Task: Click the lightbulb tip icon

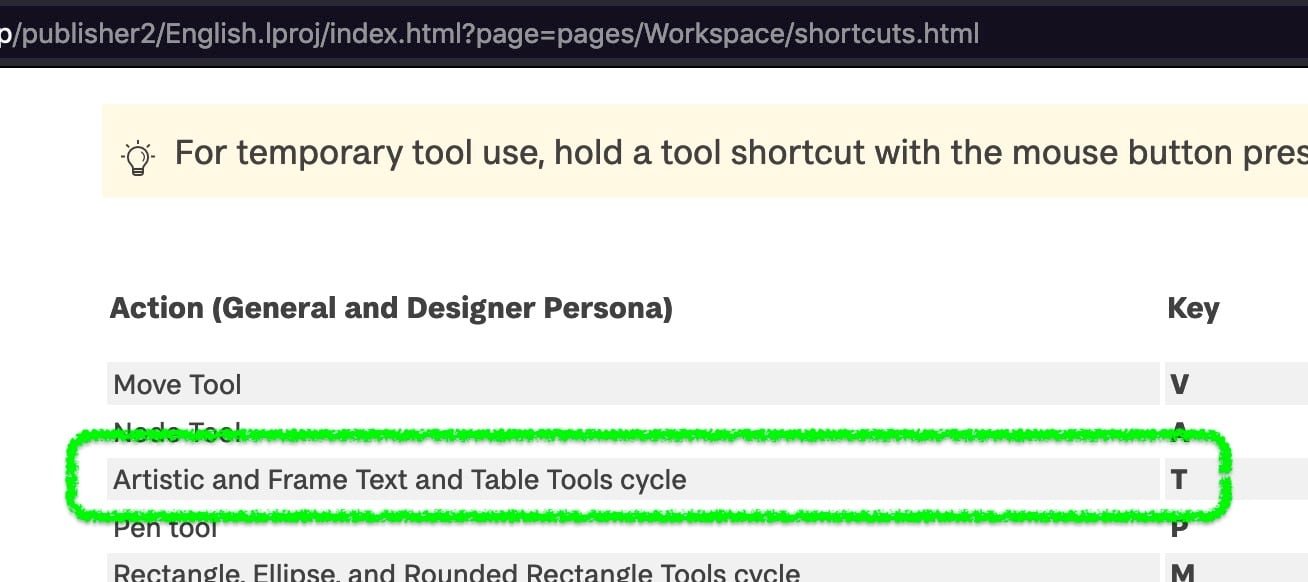Action: (x=138, y=154)
